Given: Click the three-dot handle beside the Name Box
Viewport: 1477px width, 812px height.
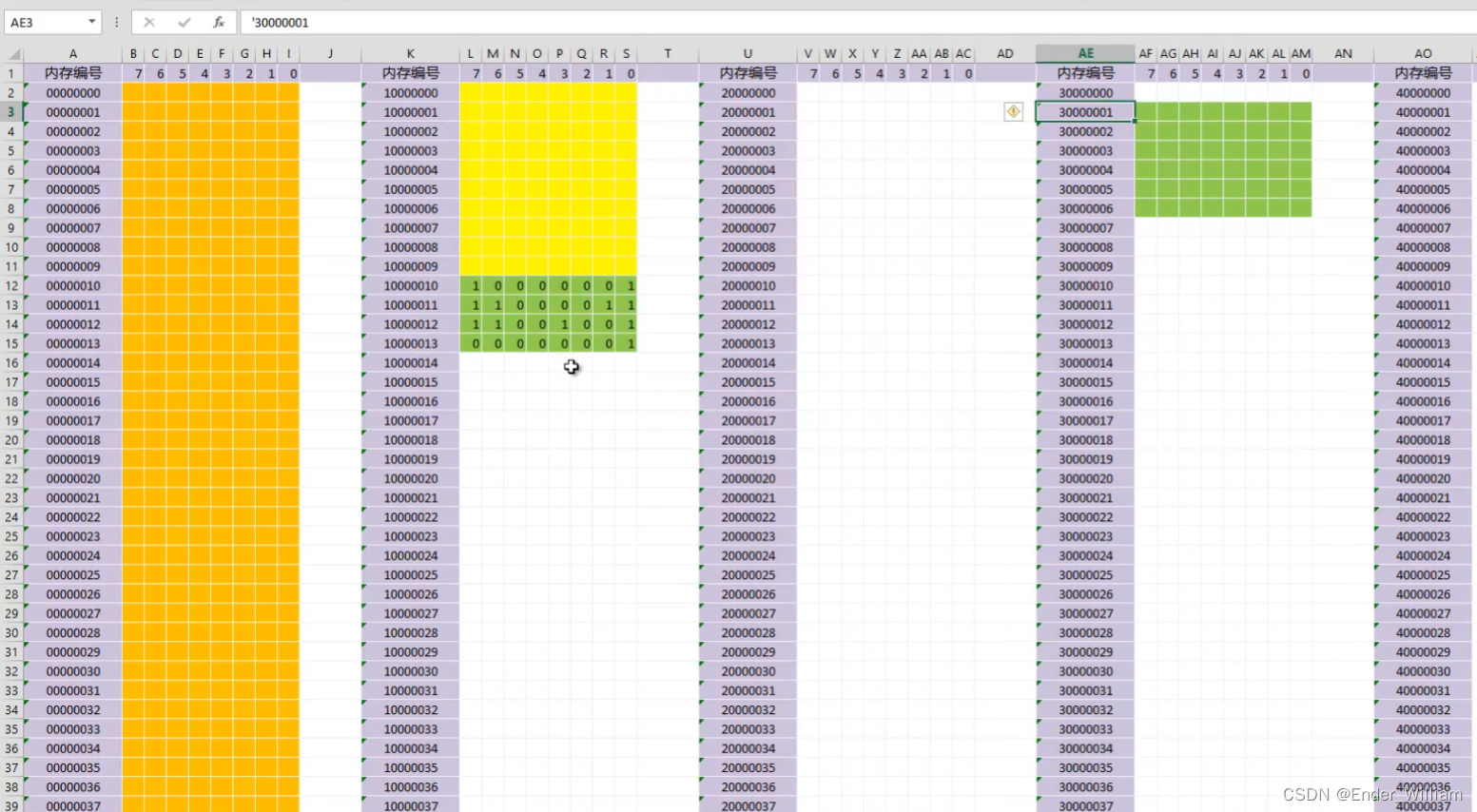Looking at the screenshot, I should pyautogui.click(x=117, y=22).
